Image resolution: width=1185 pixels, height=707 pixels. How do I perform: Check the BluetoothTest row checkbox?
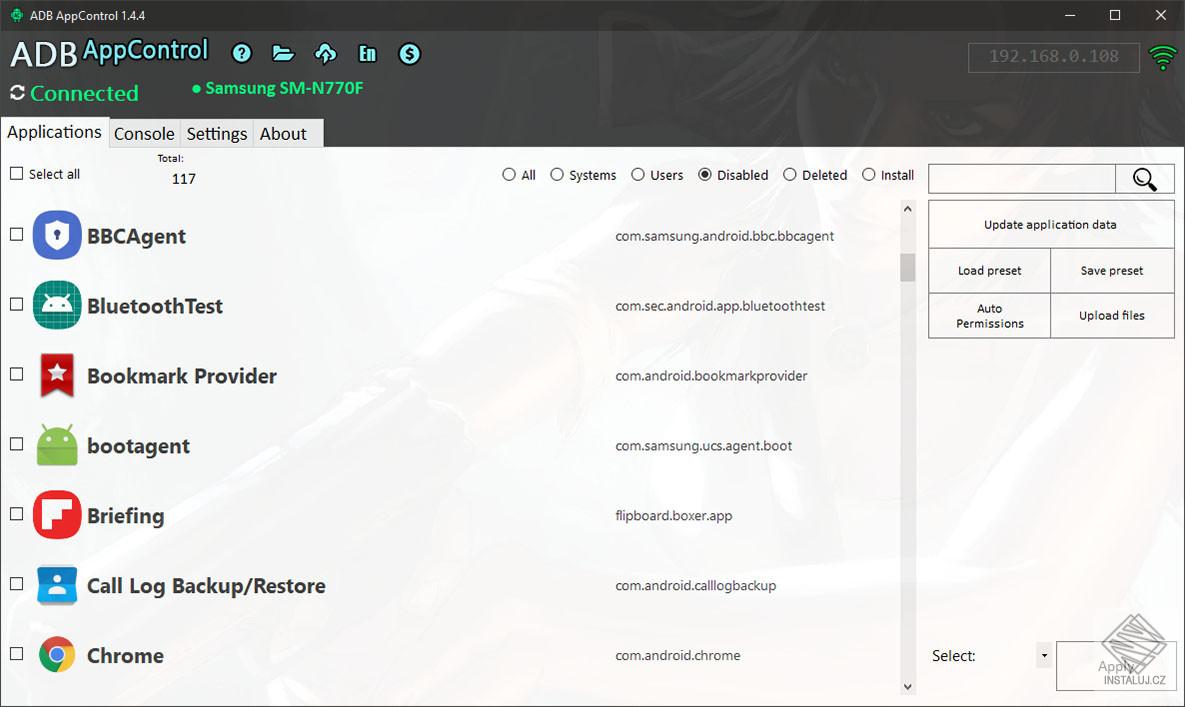(x=17, y=304)
